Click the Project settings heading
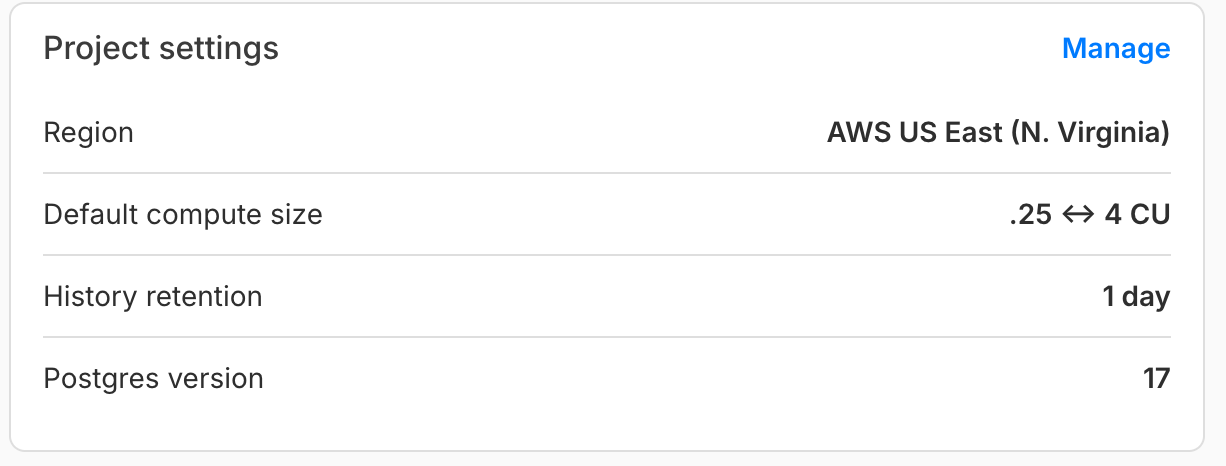 pyautogui.click(x=161, y=49)
